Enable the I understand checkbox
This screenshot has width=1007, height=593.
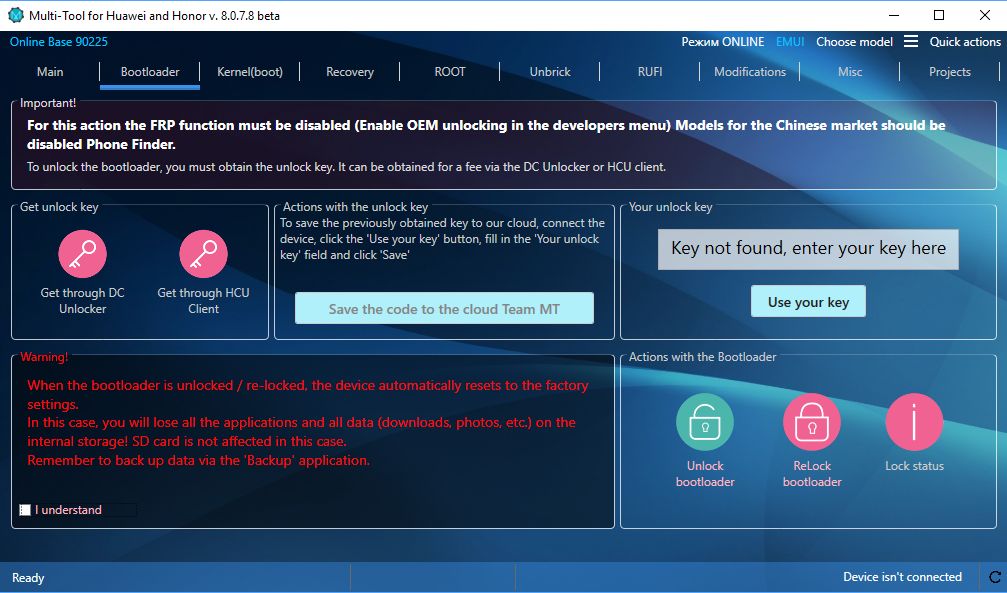pos(25,509)
